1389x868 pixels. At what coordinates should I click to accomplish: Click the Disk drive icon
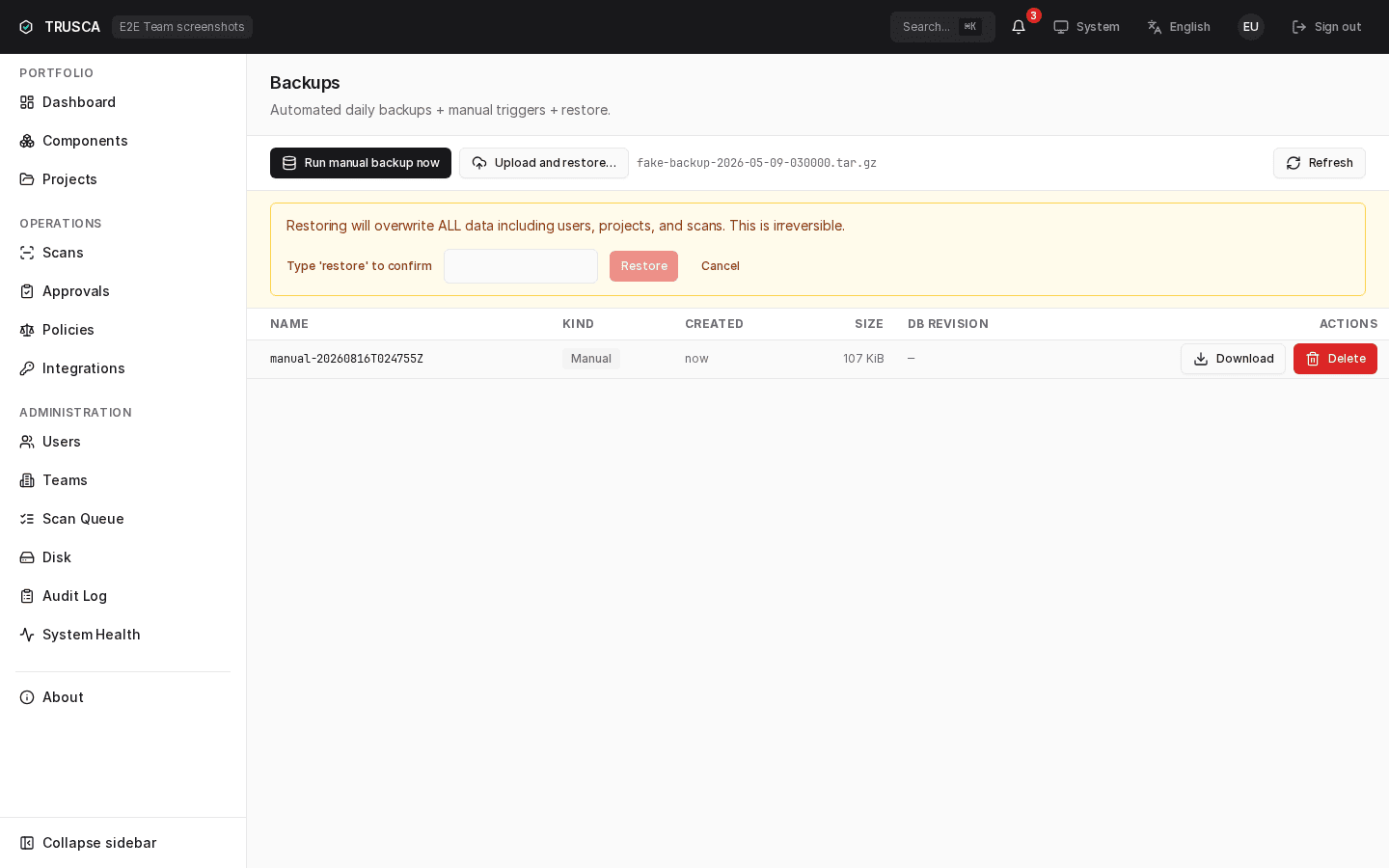27,557
